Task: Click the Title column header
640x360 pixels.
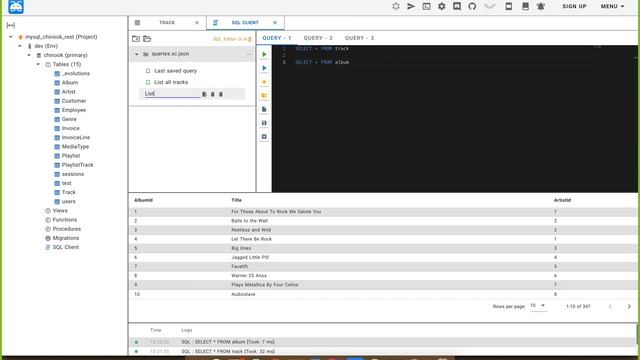Action: pyautogui.click(x=236, y=200)
